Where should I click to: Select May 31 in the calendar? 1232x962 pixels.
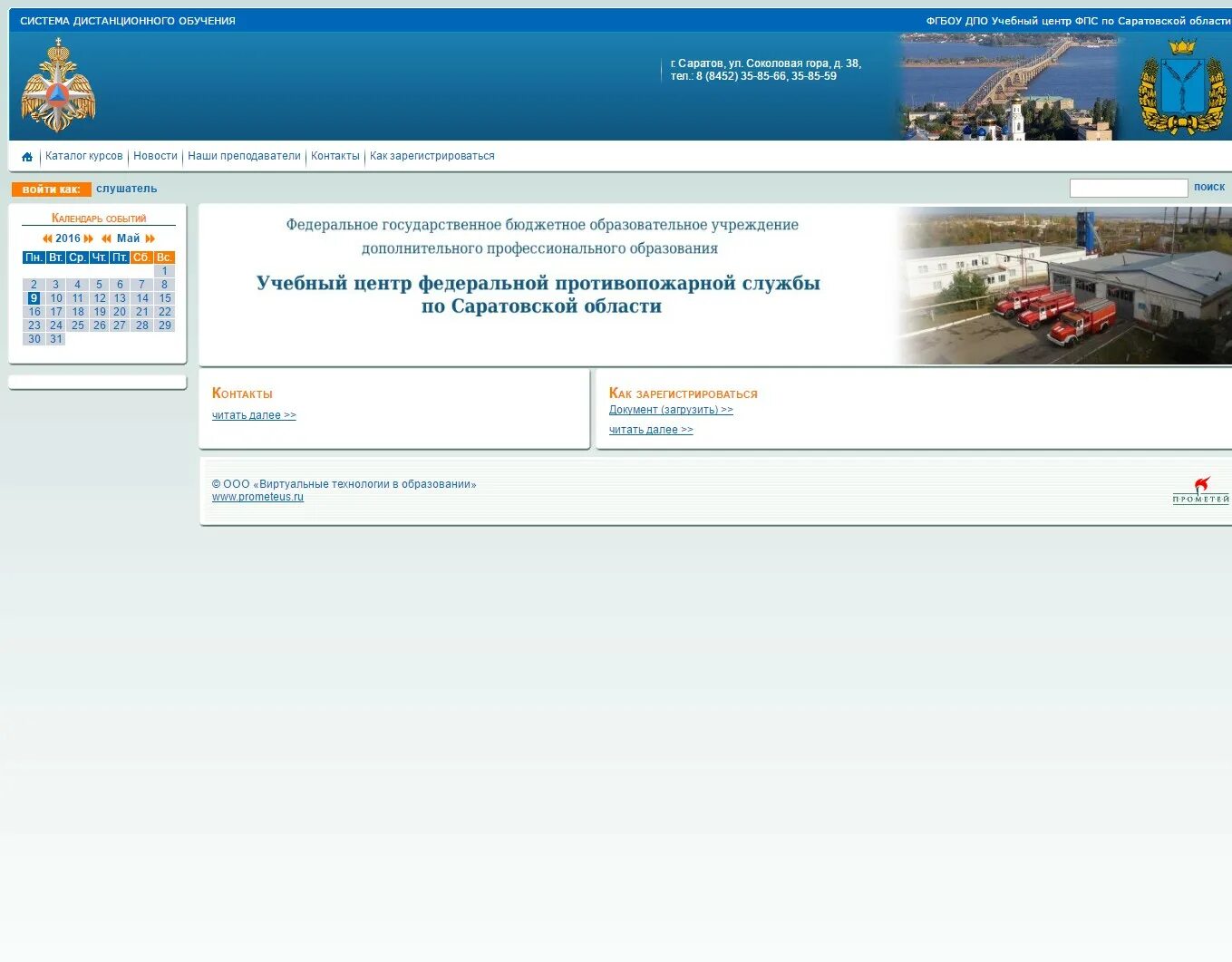(x=56, y=339)
